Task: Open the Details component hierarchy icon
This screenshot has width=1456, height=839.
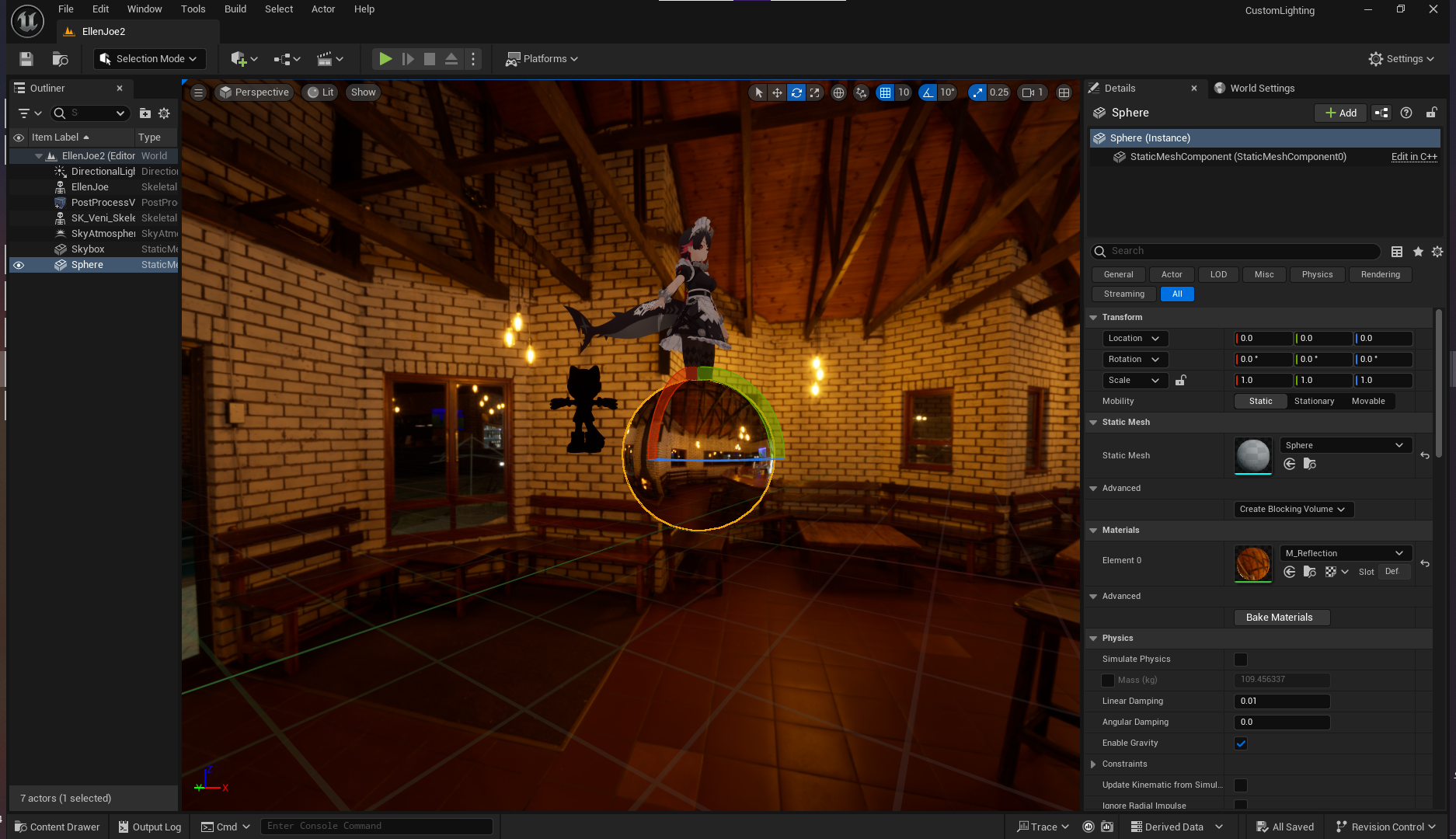Action: pyautogui.click(x=1381, y=113)
